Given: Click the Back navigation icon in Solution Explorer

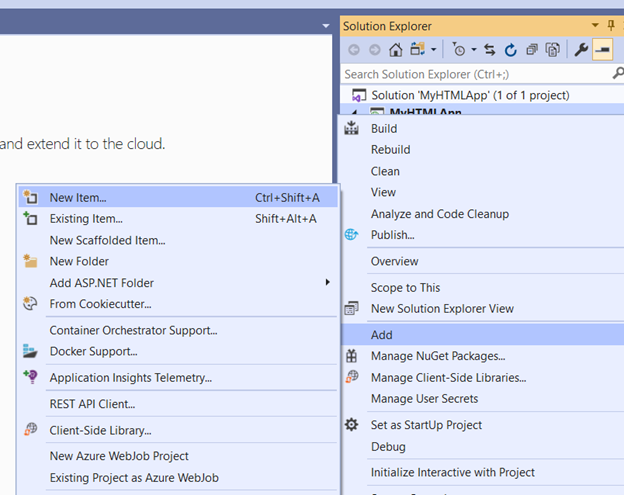Looking at the screenshot, I should pos(354,50).
